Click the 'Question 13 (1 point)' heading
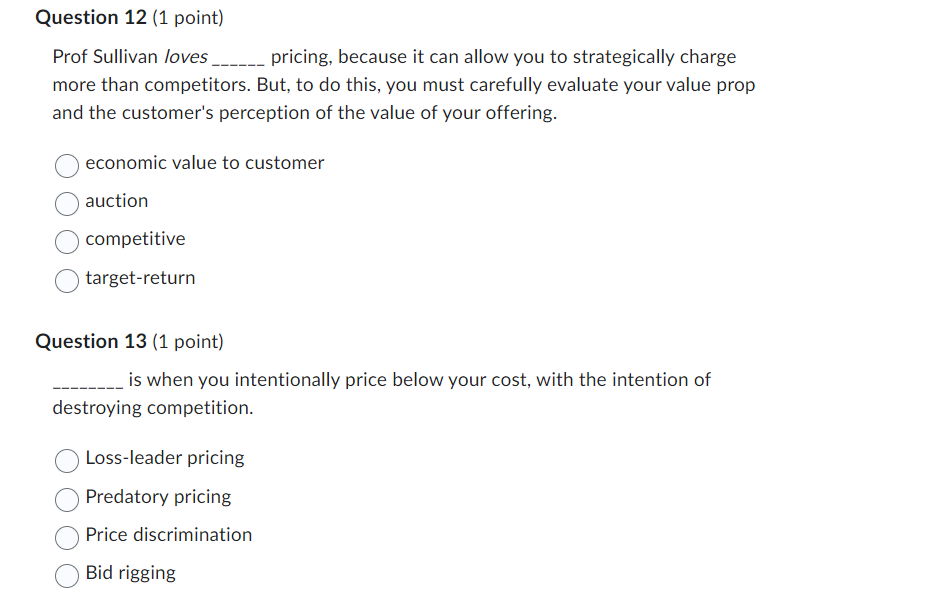Screen dimensions: 935x605 point(128,341)
